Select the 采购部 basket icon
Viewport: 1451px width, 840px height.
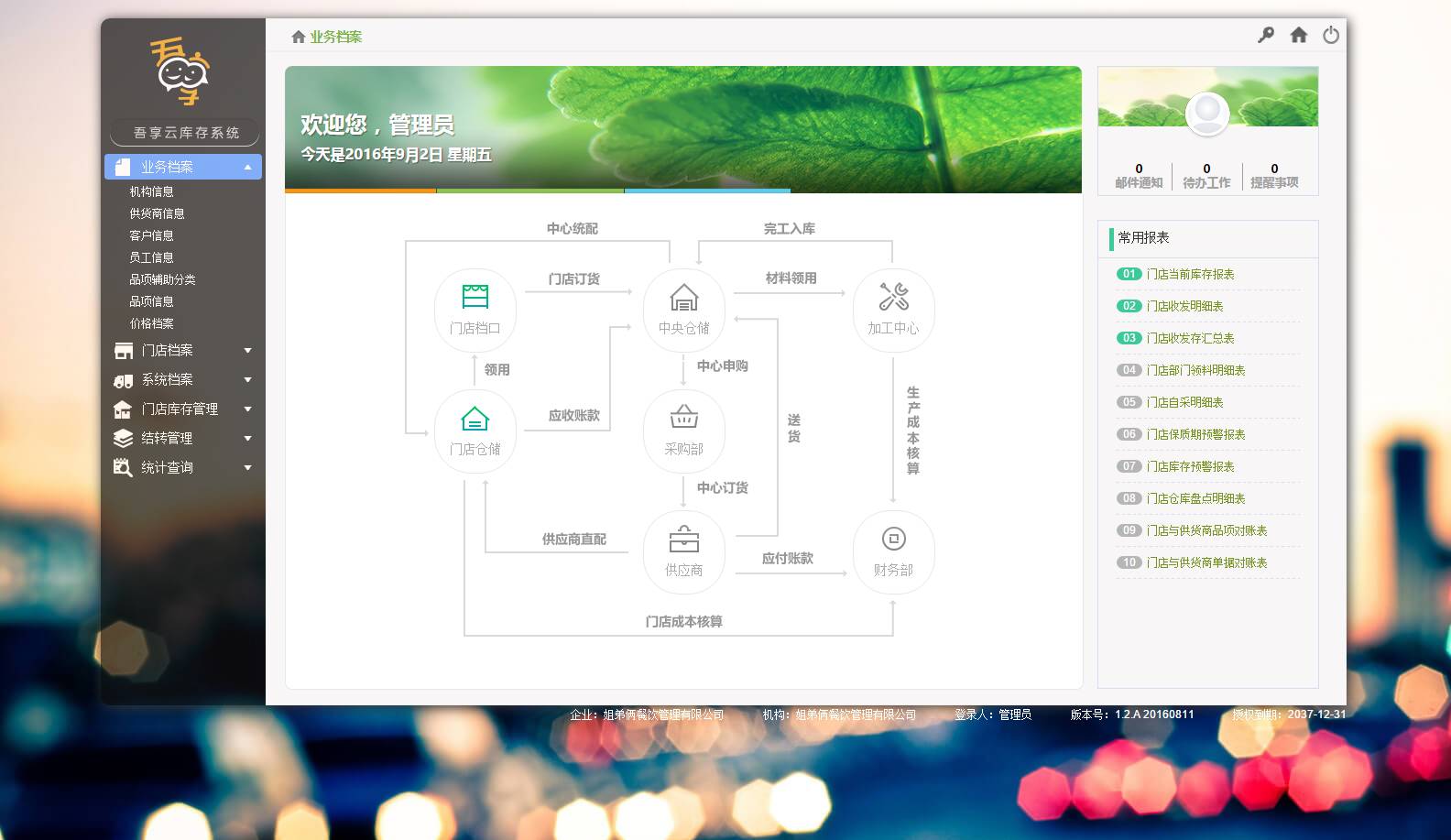(683, 418)
